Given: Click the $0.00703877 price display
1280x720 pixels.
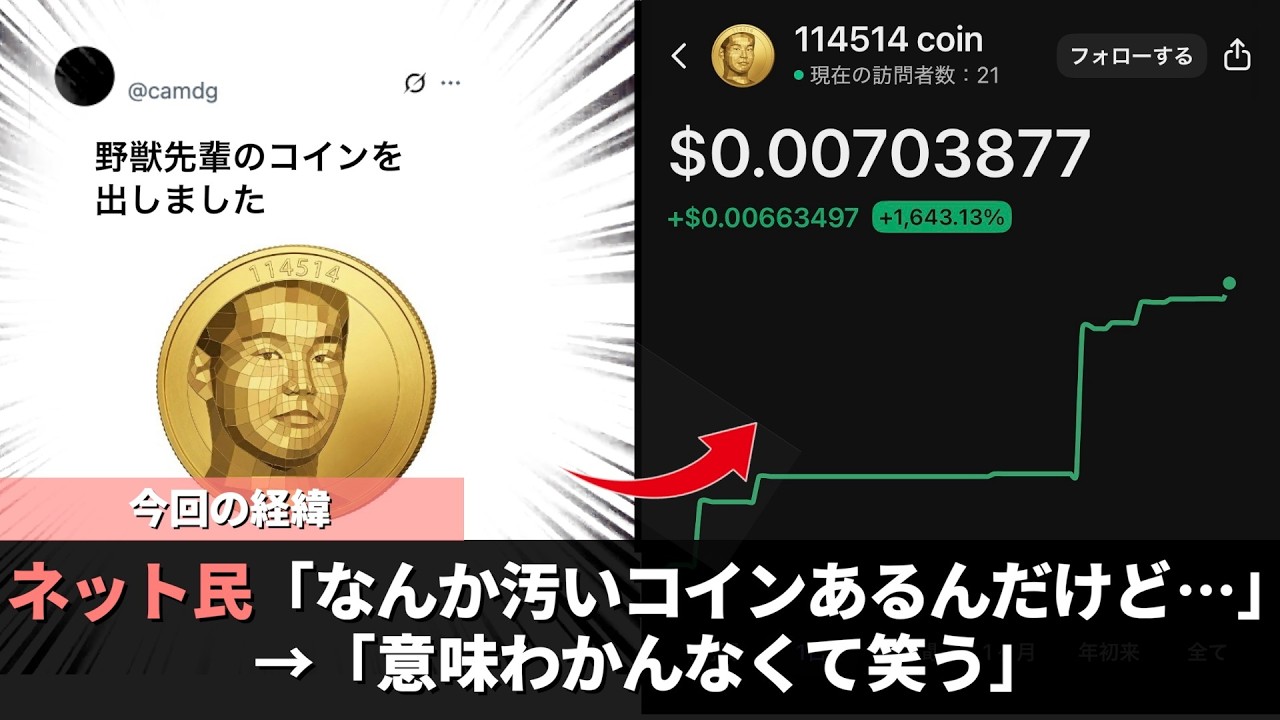Looking at the screenshot, I should [879, 153].
